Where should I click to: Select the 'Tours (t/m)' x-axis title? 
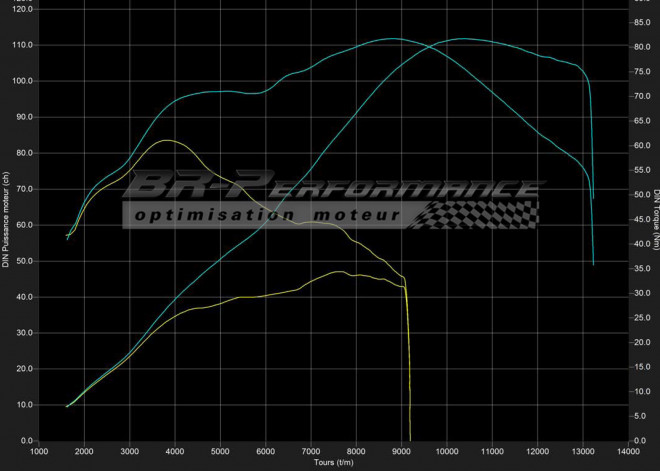[x=334, y=463]
